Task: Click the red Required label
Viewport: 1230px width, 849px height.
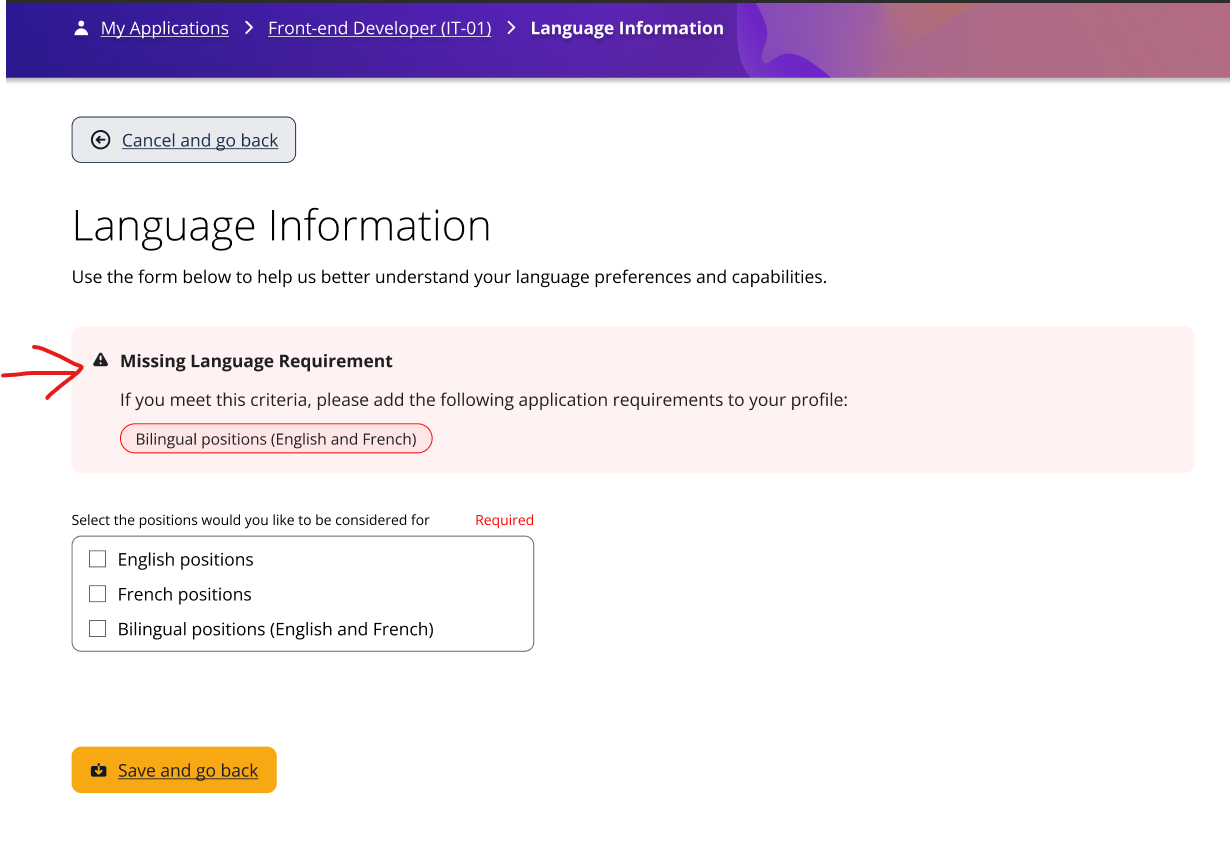Action: tap(504, 519)
